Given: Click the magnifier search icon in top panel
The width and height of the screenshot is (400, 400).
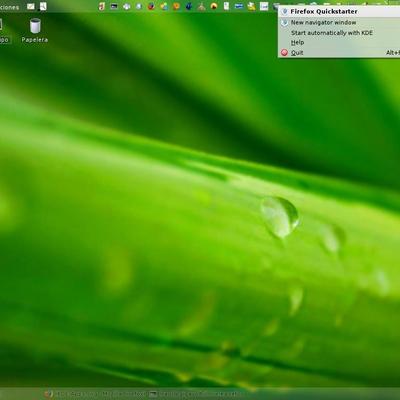Looking at the screenshot, I should (43, 6).
